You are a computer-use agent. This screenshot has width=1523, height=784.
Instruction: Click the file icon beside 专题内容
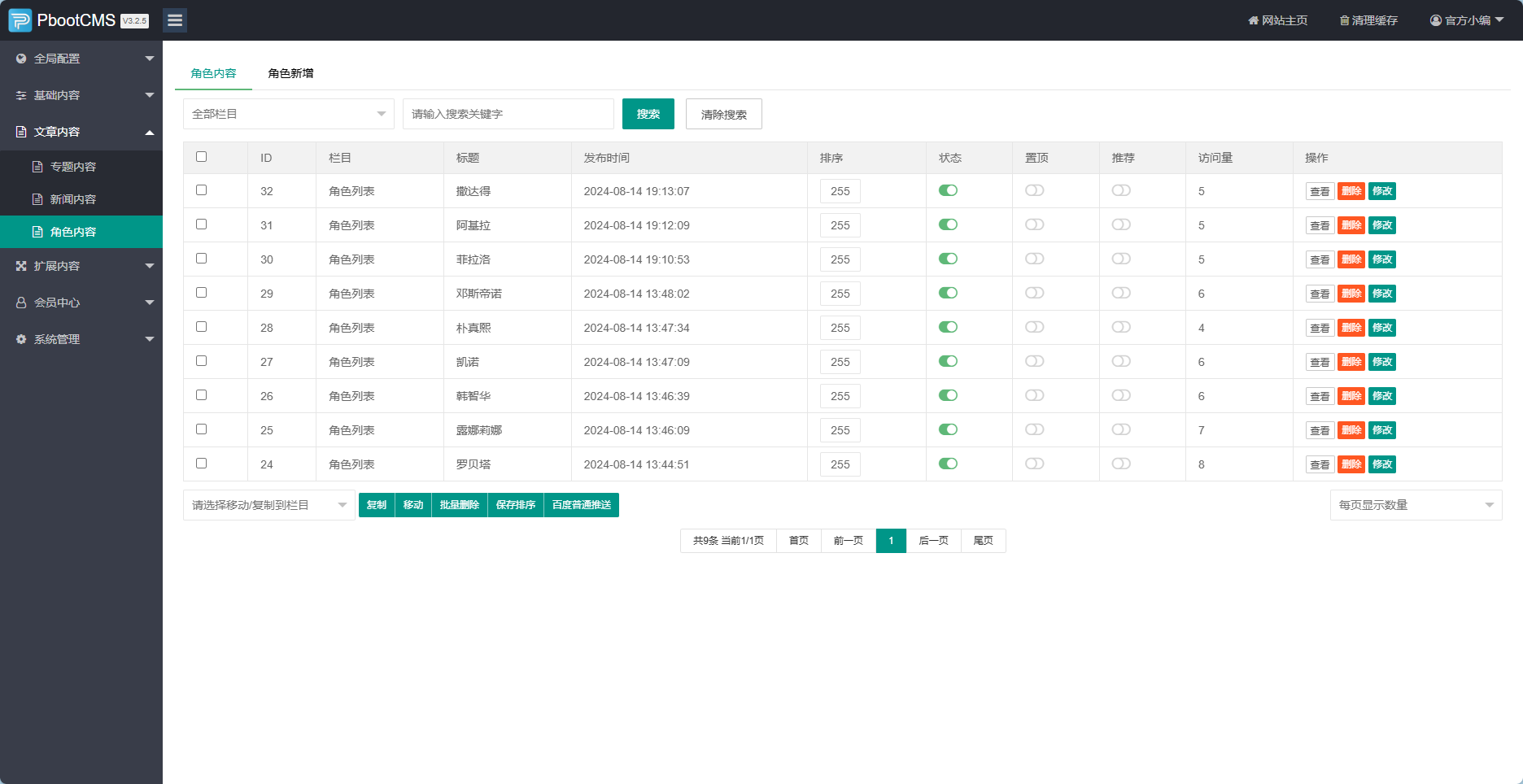[x=37, y=167]
